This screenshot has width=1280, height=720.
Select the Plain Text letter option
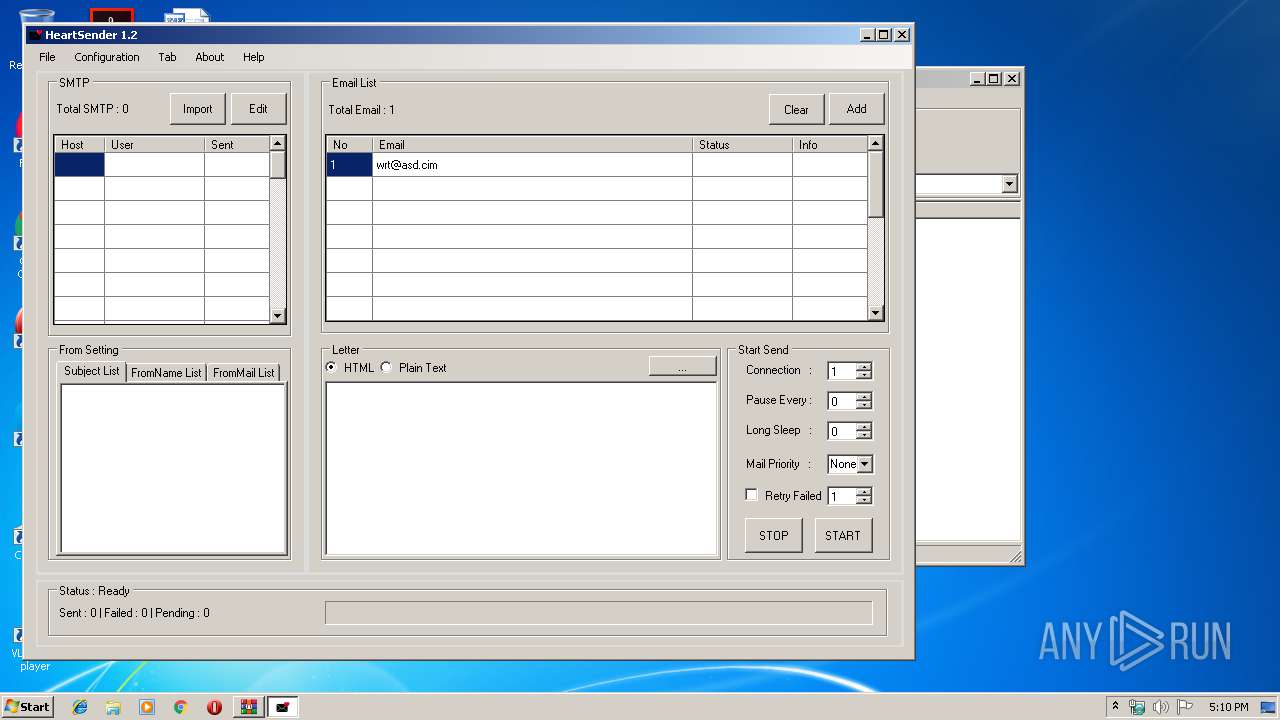pos(414,368)
